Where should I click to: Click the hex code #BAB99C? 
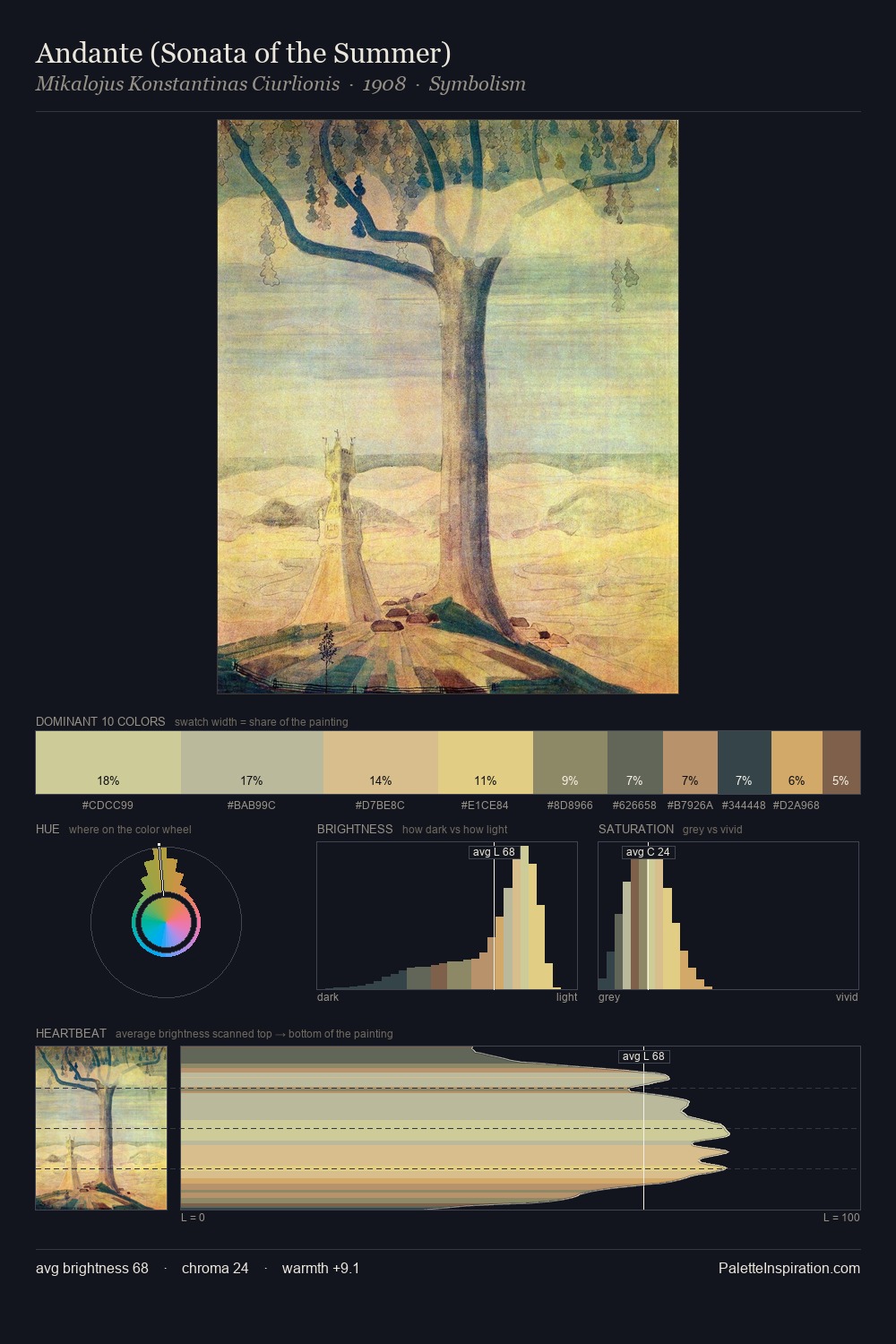(x=252, y=806)
